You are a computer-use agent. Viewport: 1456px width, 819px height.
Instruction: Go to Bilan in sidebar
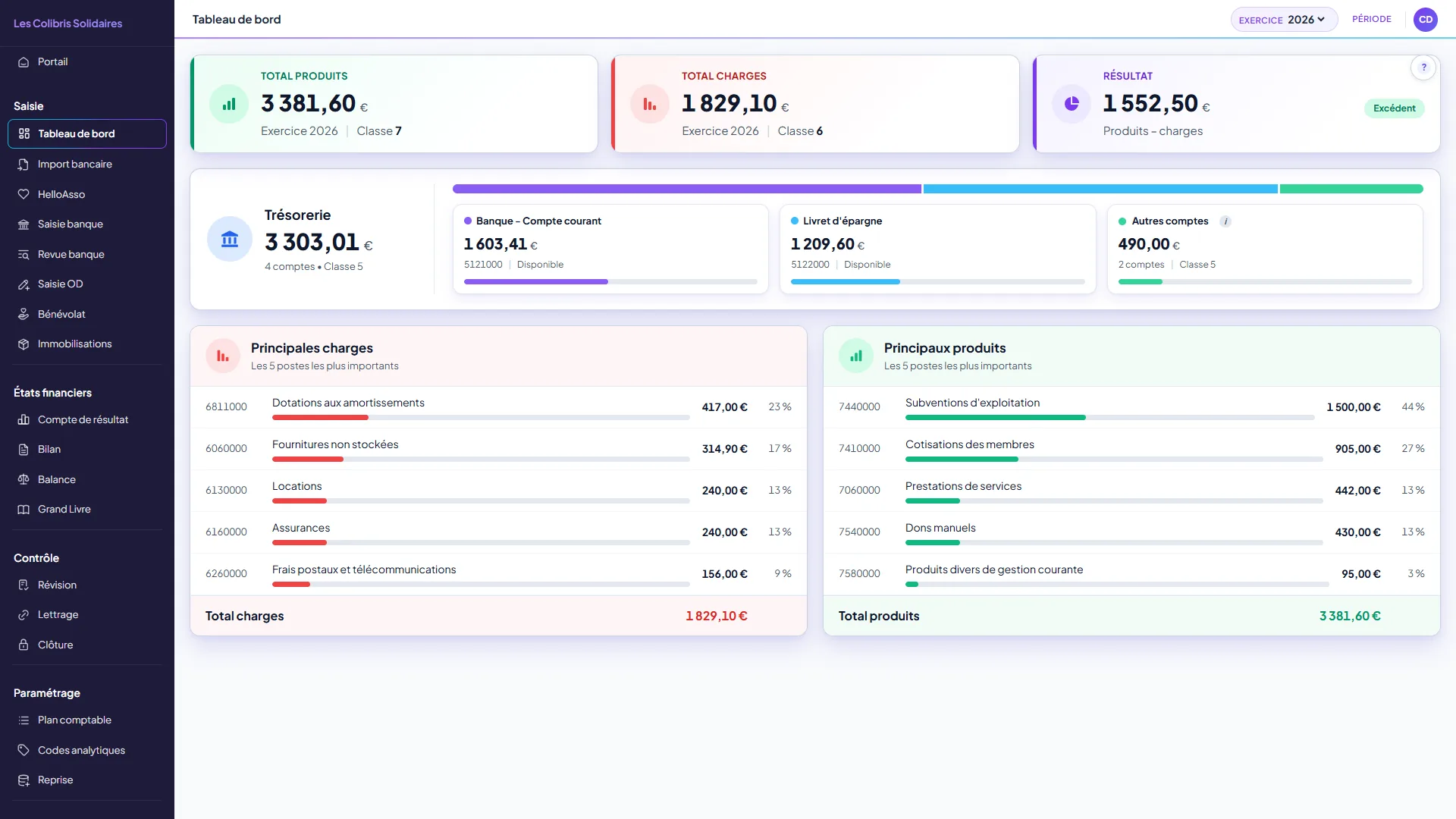(87, 450)
